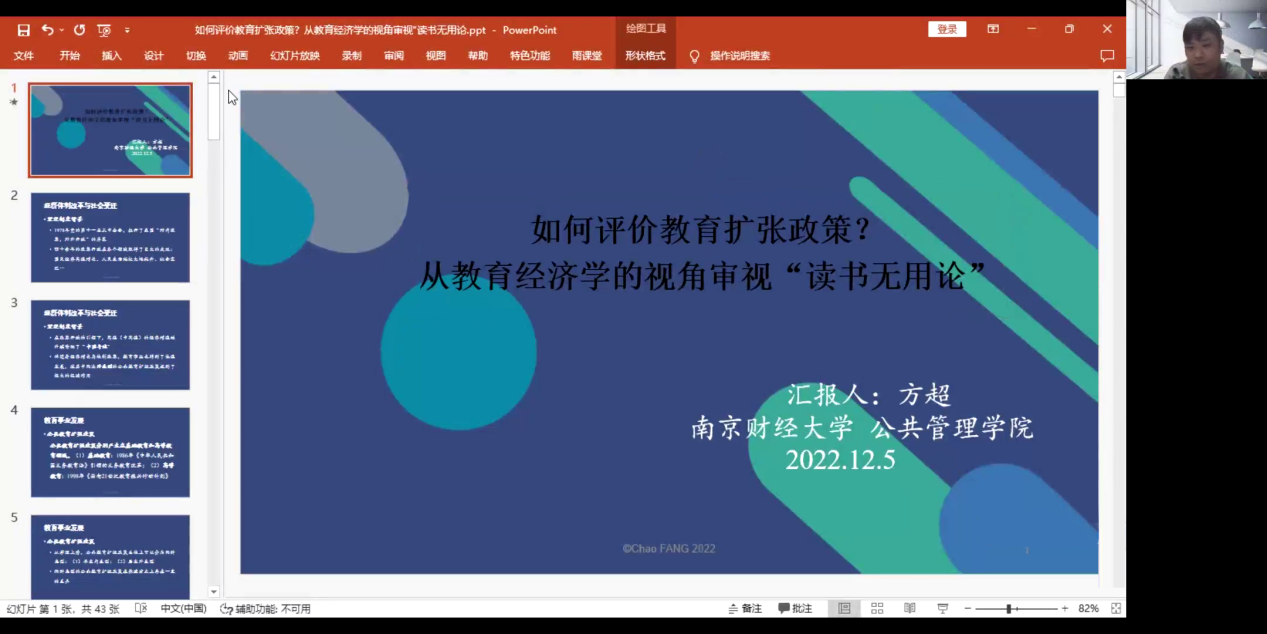Click the 登录 sign-in button
This screenshot has width=1267, height=634.
pyautogui.click(x=947, y=30)
